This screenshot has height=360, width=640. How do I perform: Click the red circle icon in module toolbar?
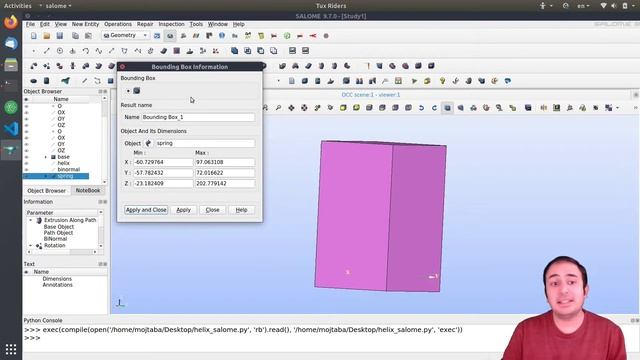click(326, 36)
